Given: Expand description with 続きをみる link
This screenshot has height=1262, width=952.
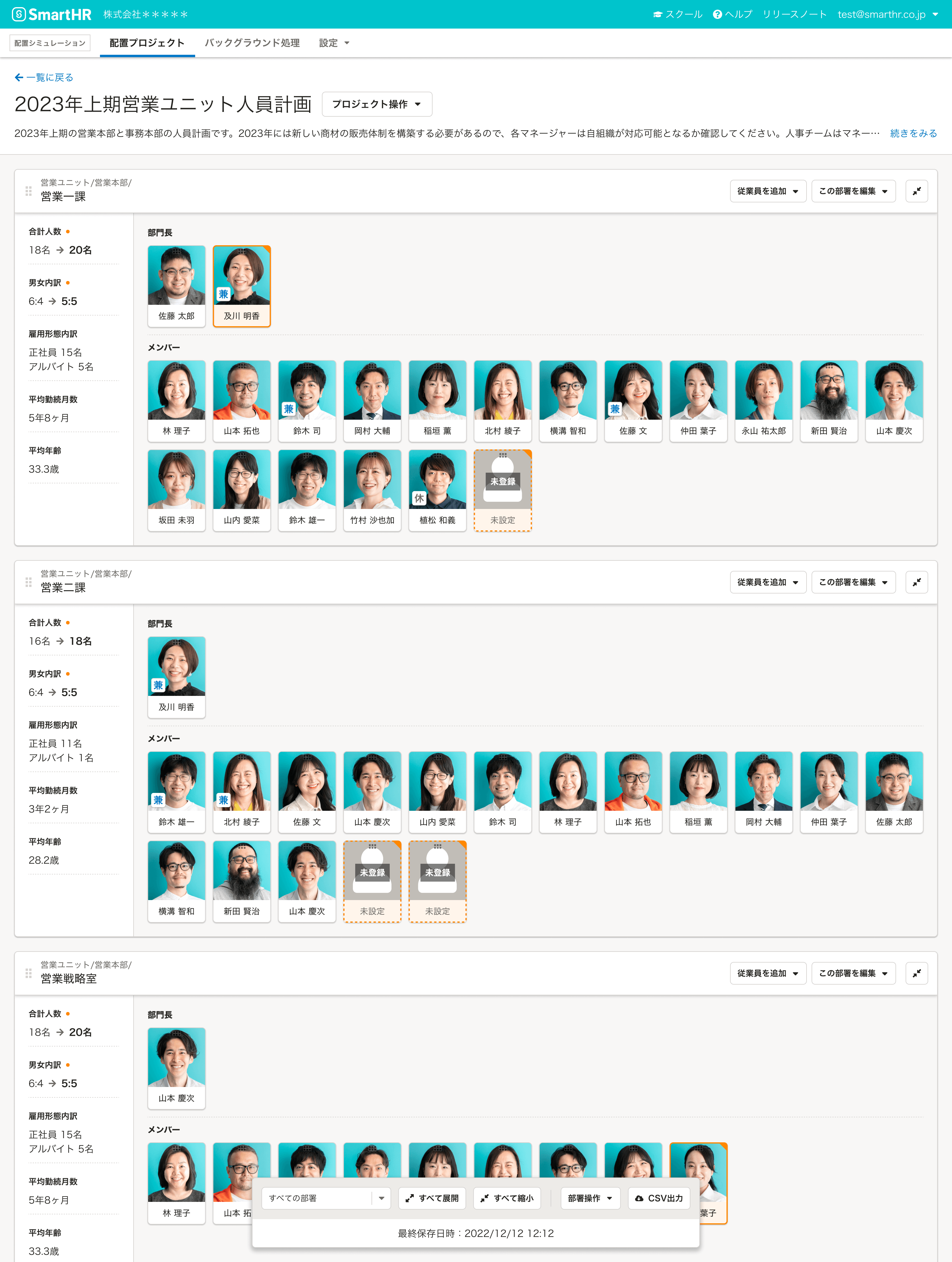Looking at the screenshot, I should pyautogui.click(x=913, y=133).
